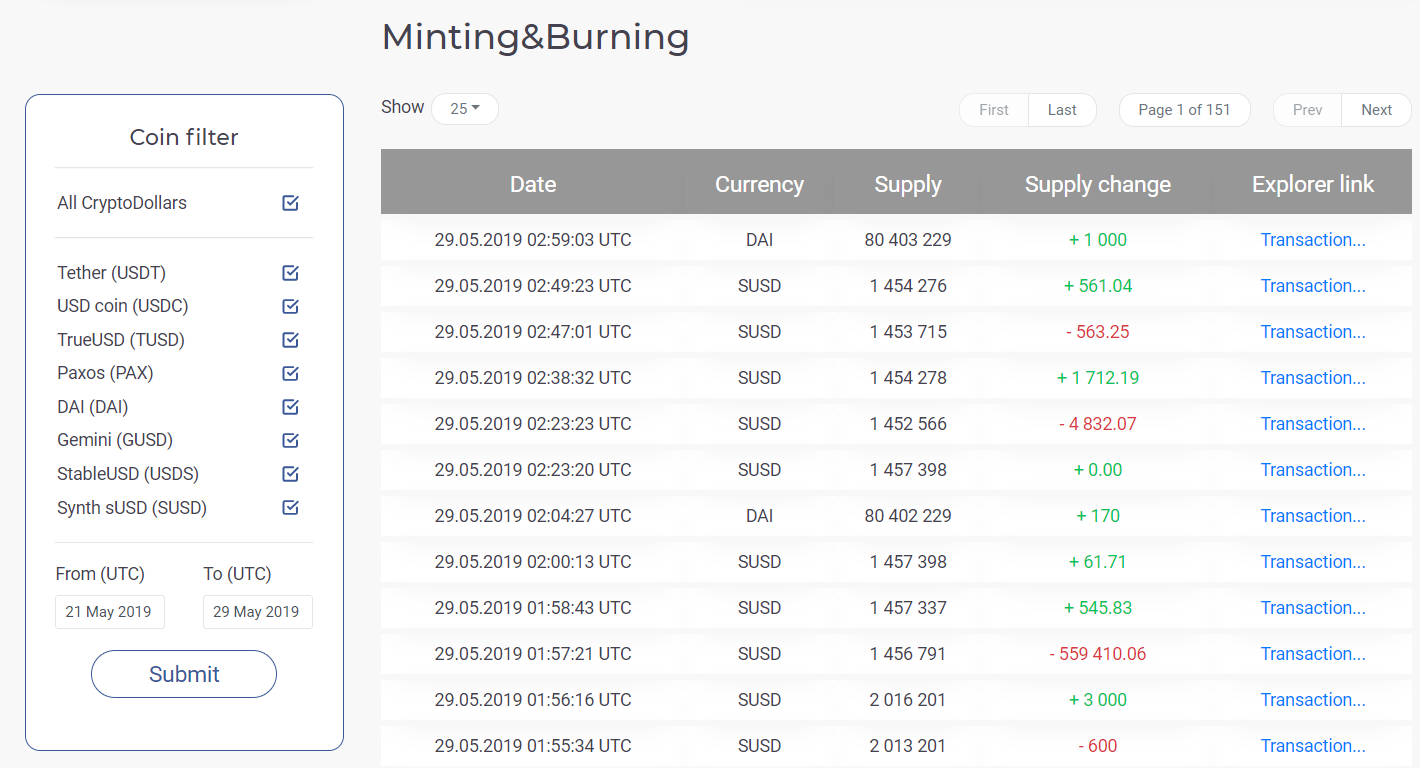The image size is (1420, 768).
Task: Open the Show 25 rows dropdown
Action: 464,109
